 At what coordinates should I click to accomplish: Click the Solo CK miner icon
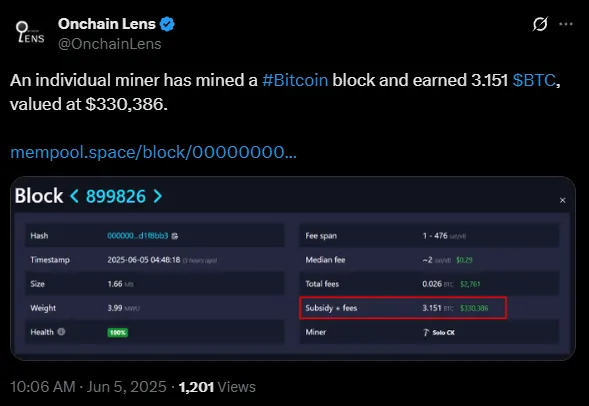[x=426, y=332]
